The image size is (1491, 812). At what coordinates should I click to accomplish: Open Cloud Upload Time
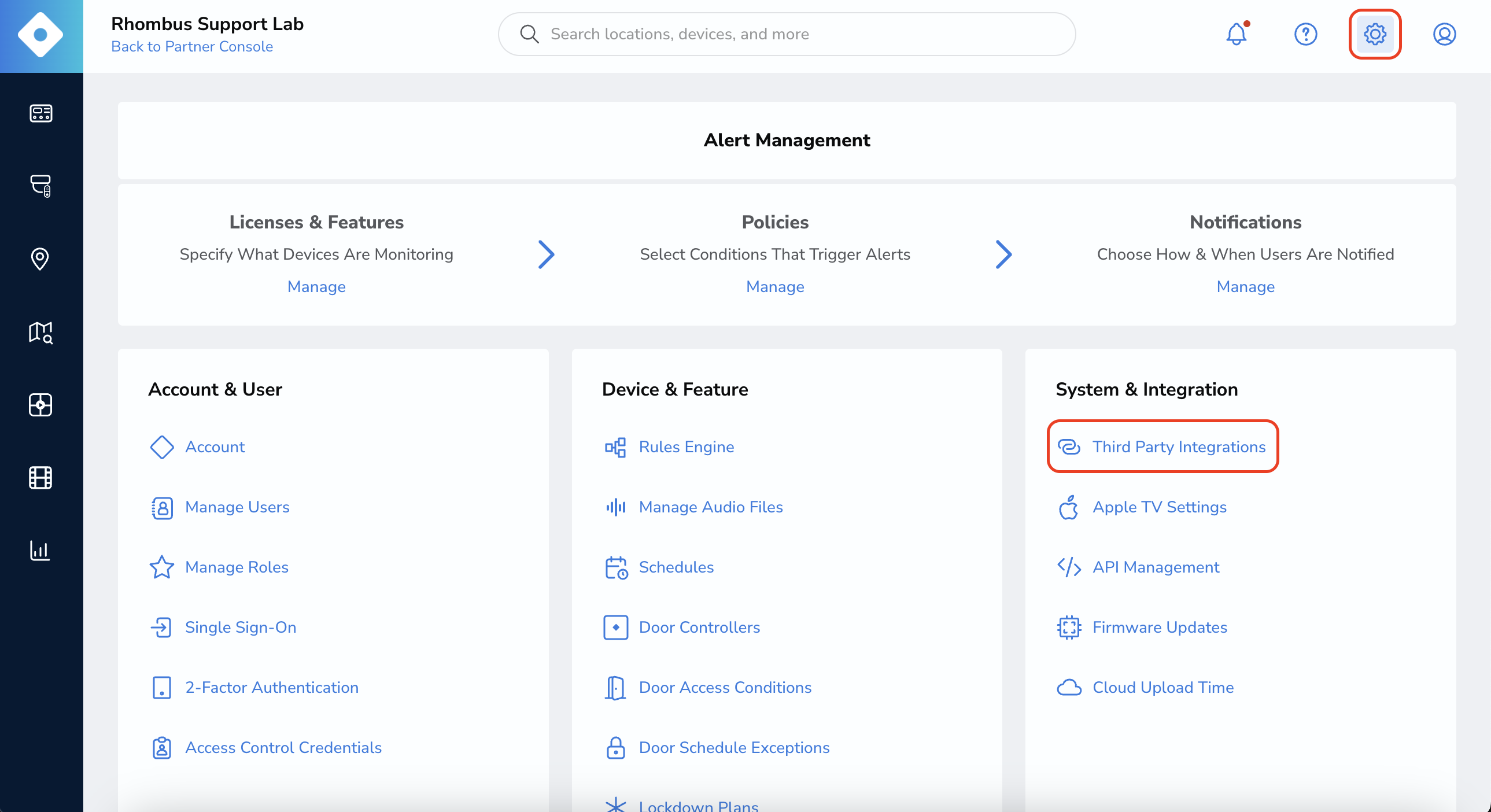click(1164, 688)
